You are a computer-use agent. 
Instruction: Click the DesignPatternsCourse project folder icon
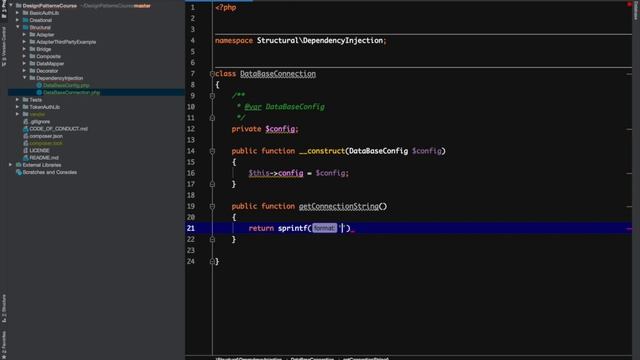19,6
